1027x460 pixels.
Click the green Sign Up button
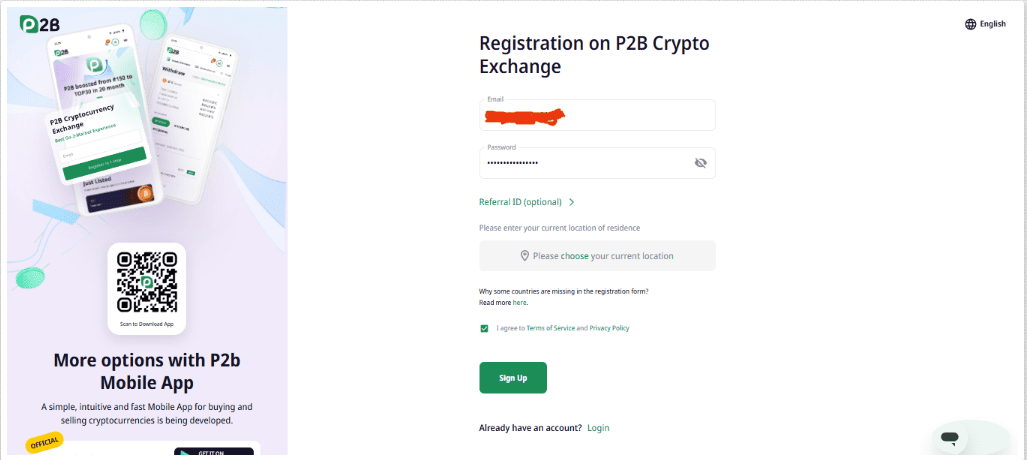513,377
